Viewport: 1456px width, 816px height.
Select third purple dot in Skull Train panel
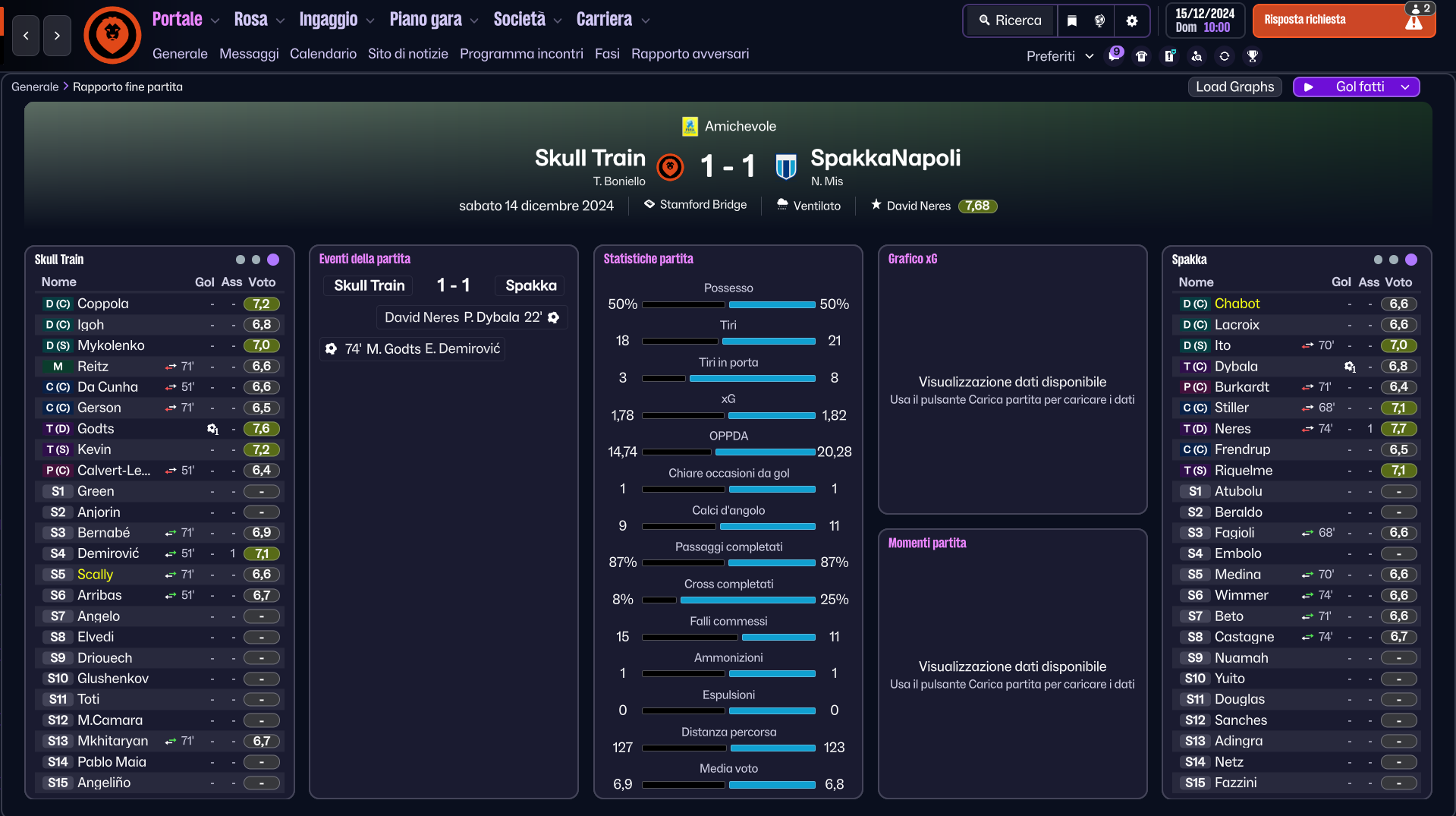click(x=273, y=260)
